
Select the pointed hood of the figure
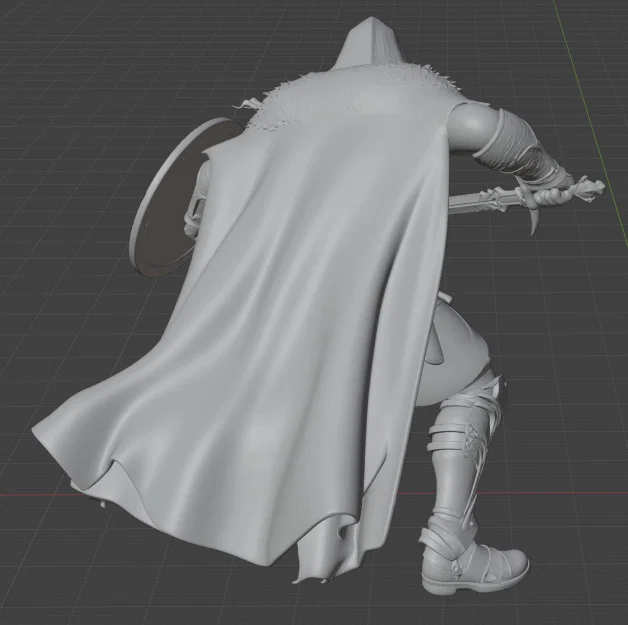tap(370, 44)
